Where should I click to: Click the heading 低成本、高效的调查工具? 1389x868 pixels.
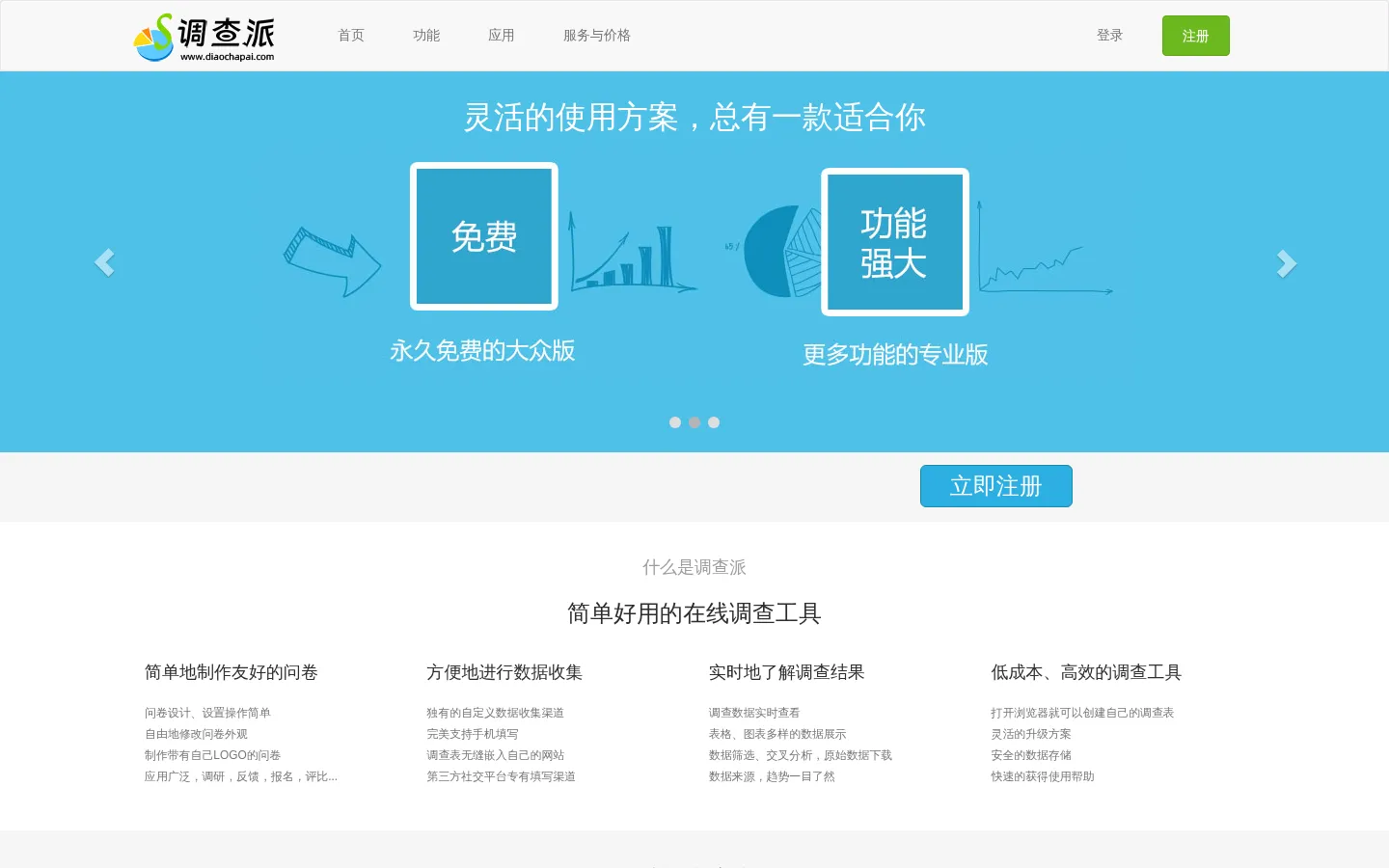pos(1086,672)
